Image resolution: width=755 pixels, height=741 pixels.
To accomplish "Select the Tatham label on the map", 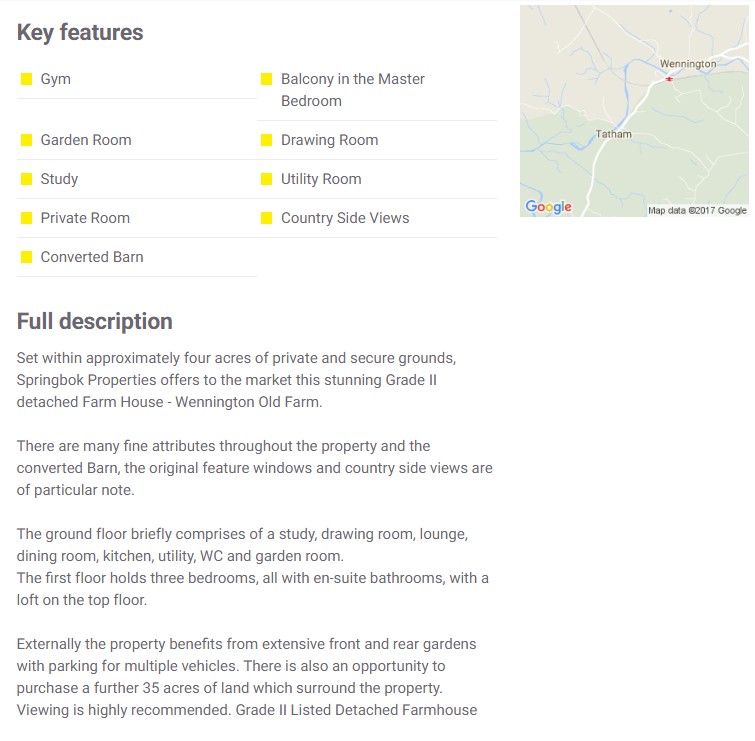I will 613,134.
